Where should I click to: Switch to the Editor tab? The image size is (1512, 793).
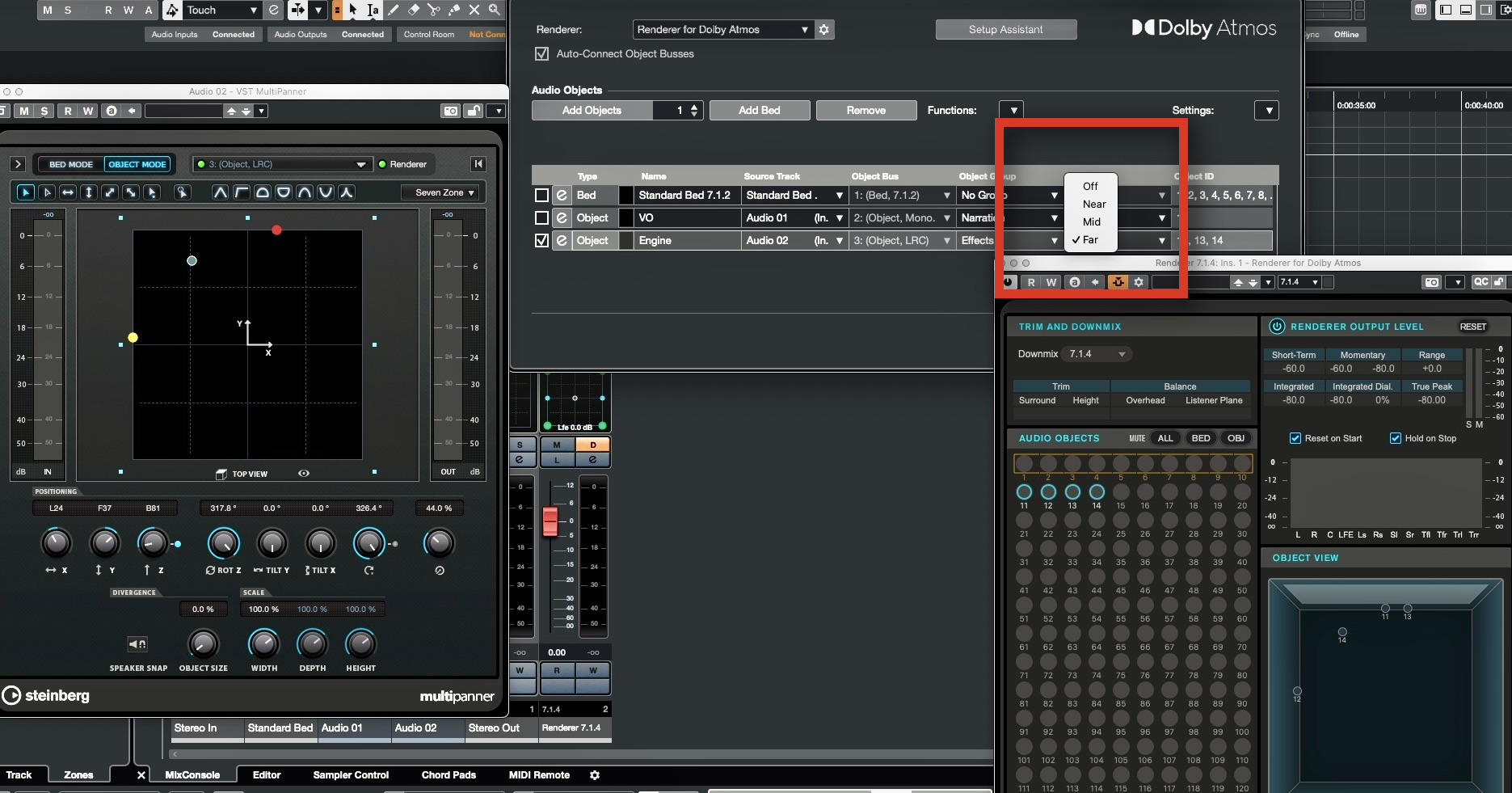(x=267, y=775)
